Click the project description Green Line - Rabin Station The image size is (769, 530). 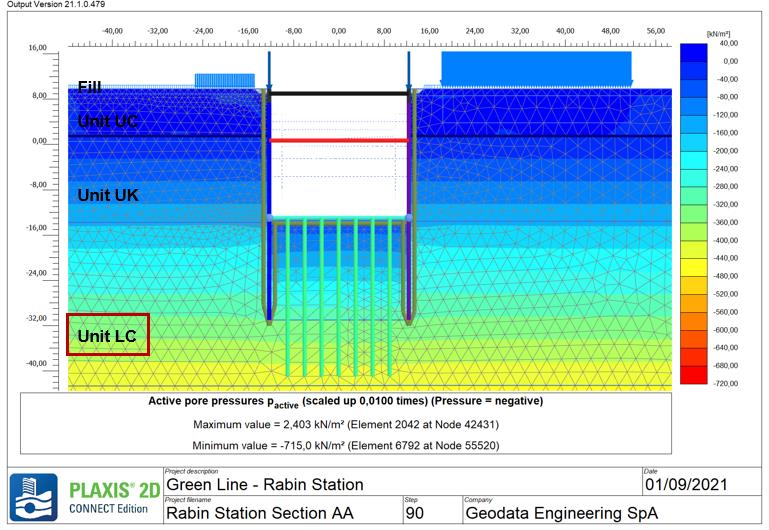pos(257,485)
